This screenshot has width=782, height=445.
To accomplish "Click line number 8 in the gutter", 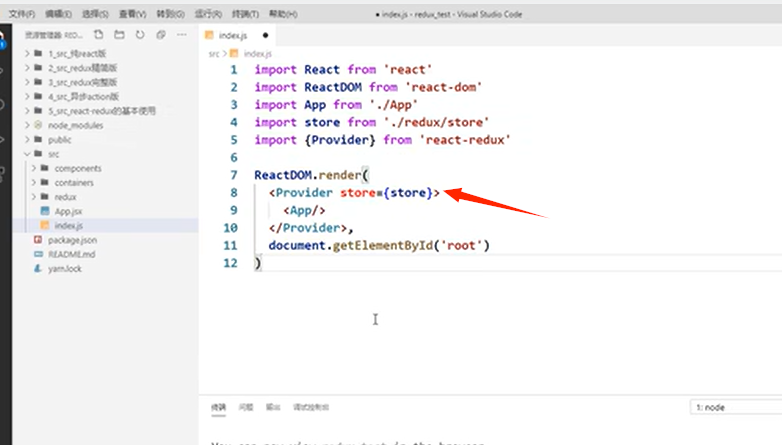I will 233,193.
